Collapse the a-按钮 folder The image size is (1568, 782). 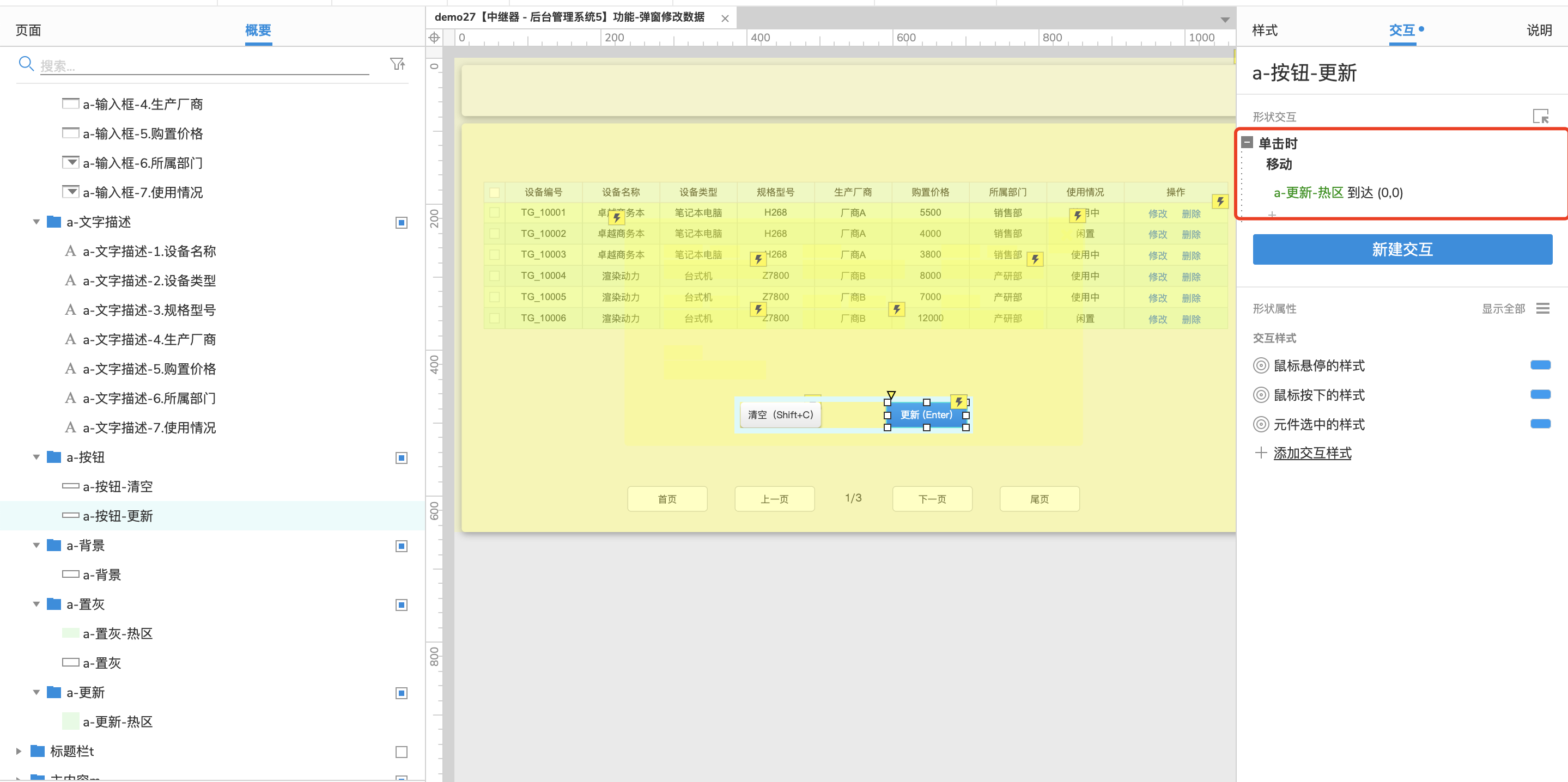tap(37, 457)
